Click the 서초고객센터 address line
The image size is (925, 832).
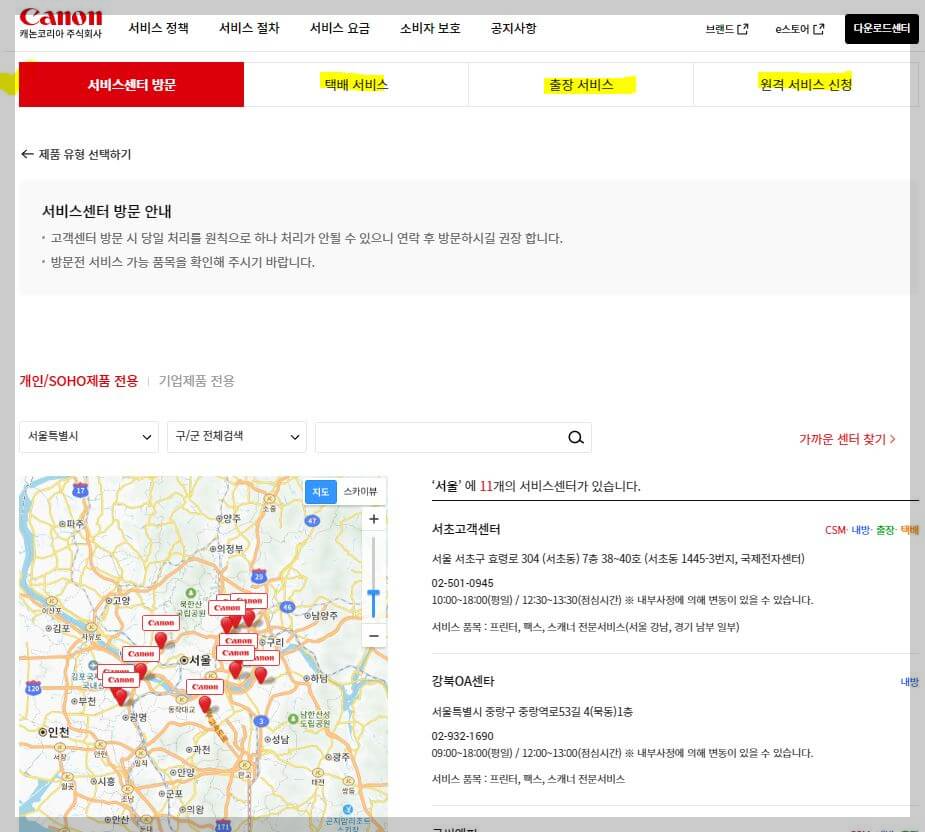pyautogui.click(x=618, y=558)
